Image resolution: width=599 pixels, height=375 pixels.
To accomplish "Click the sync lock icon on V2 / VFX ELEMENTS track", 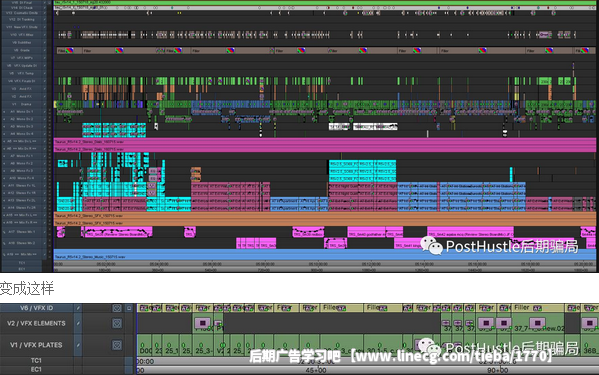I will click(x=117, y=323).
